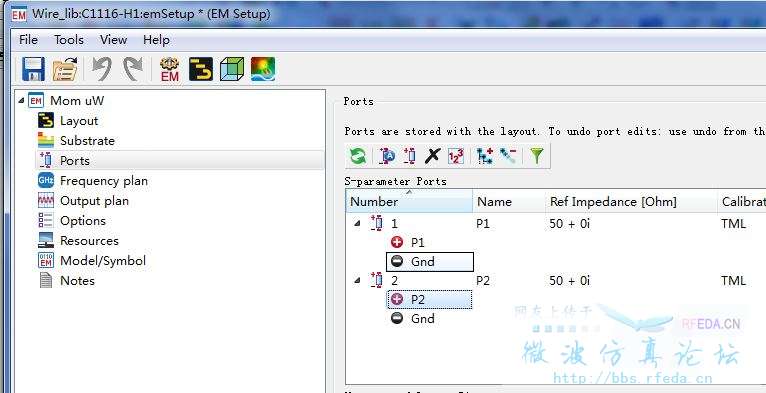Open Options in the setup tree

click(x=83, y=221)
